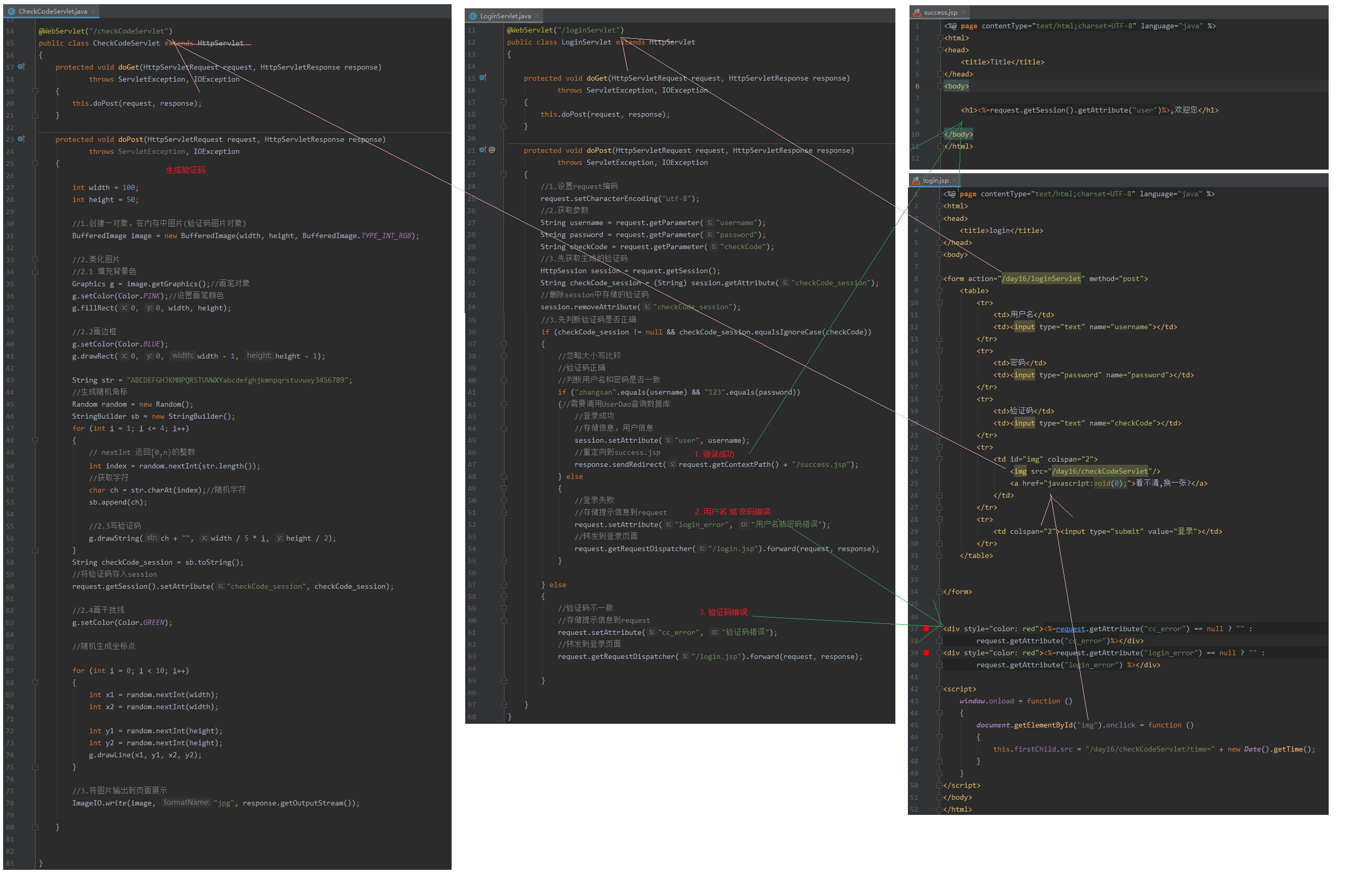Close the CheckCodeServlet.java tab
This screenshot has height=896, width=1348.
94,12
